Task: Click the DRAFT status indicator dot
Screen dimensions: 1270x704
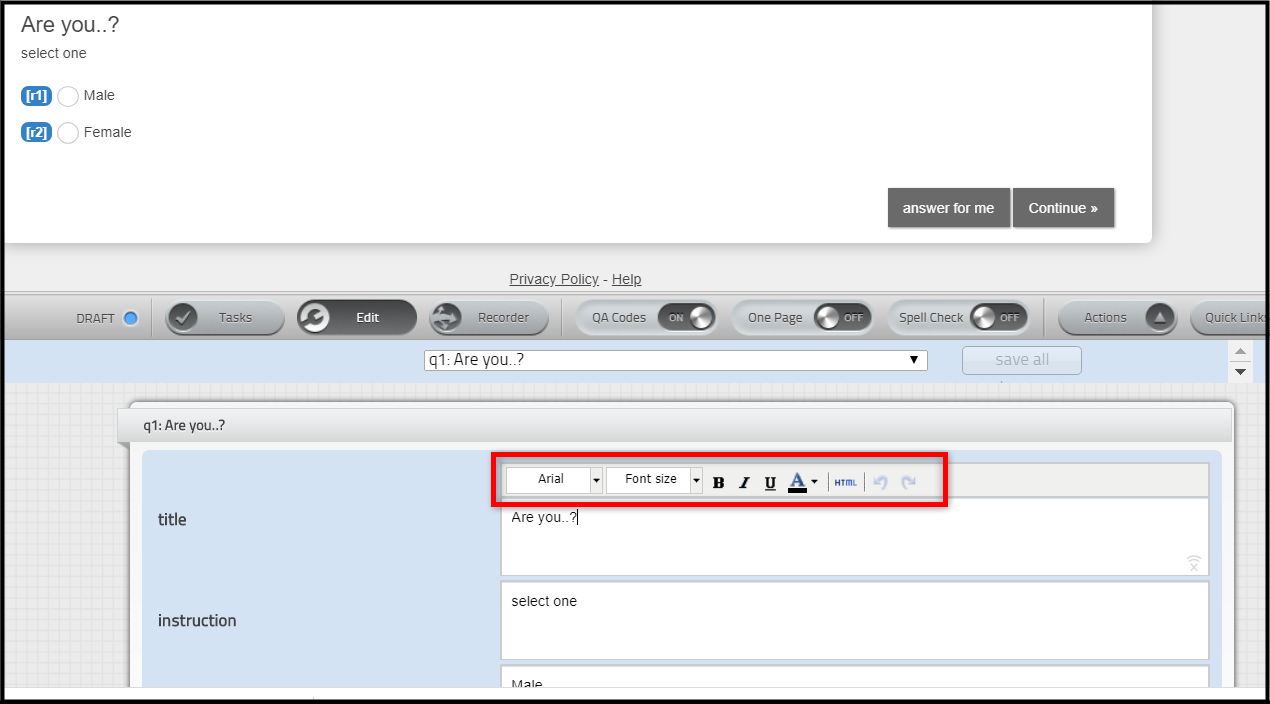Action: pos(130,319)
